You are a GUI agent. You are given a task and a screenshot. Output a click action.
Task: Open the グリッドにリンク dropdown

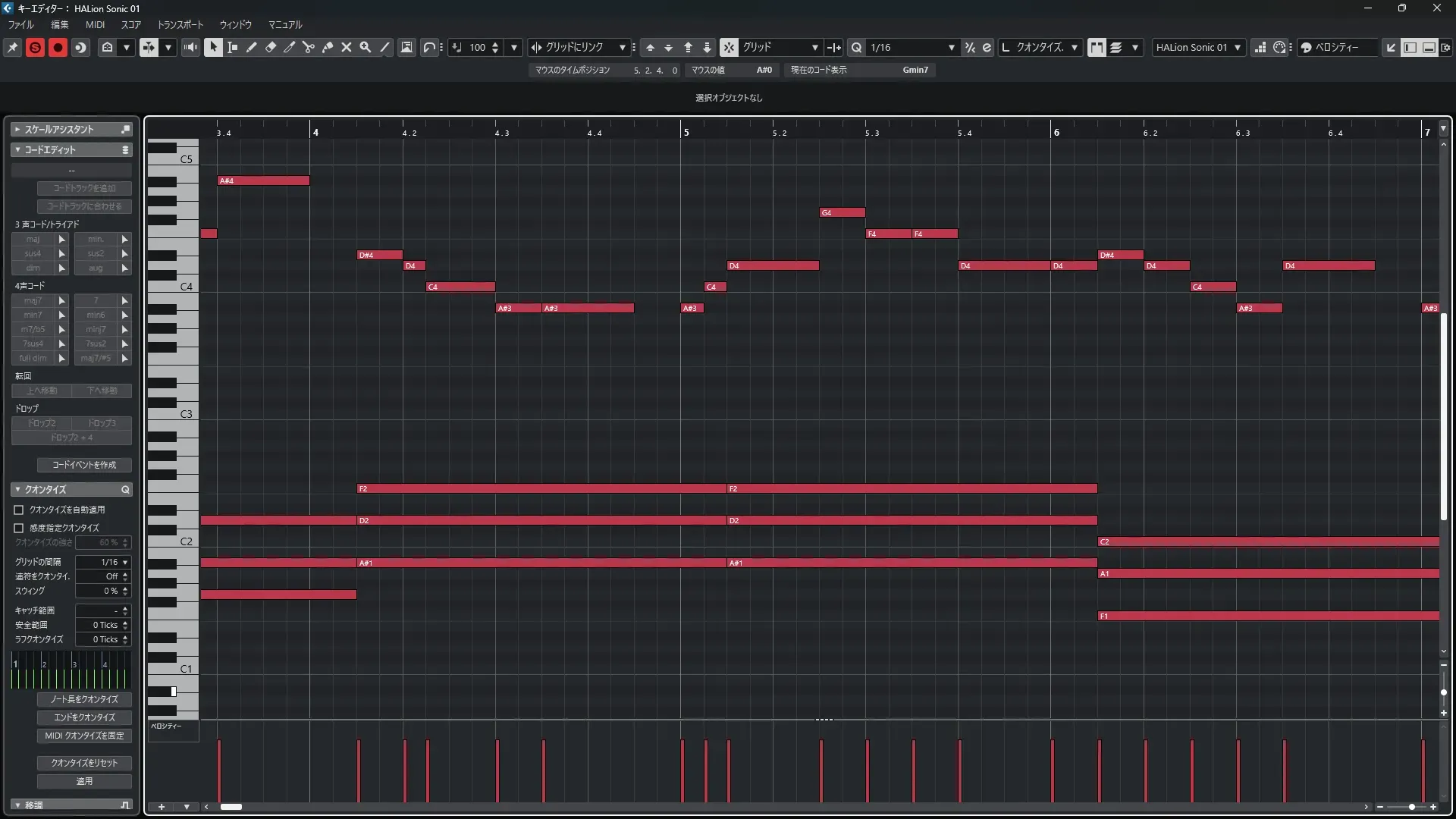(x=622, y=47)
